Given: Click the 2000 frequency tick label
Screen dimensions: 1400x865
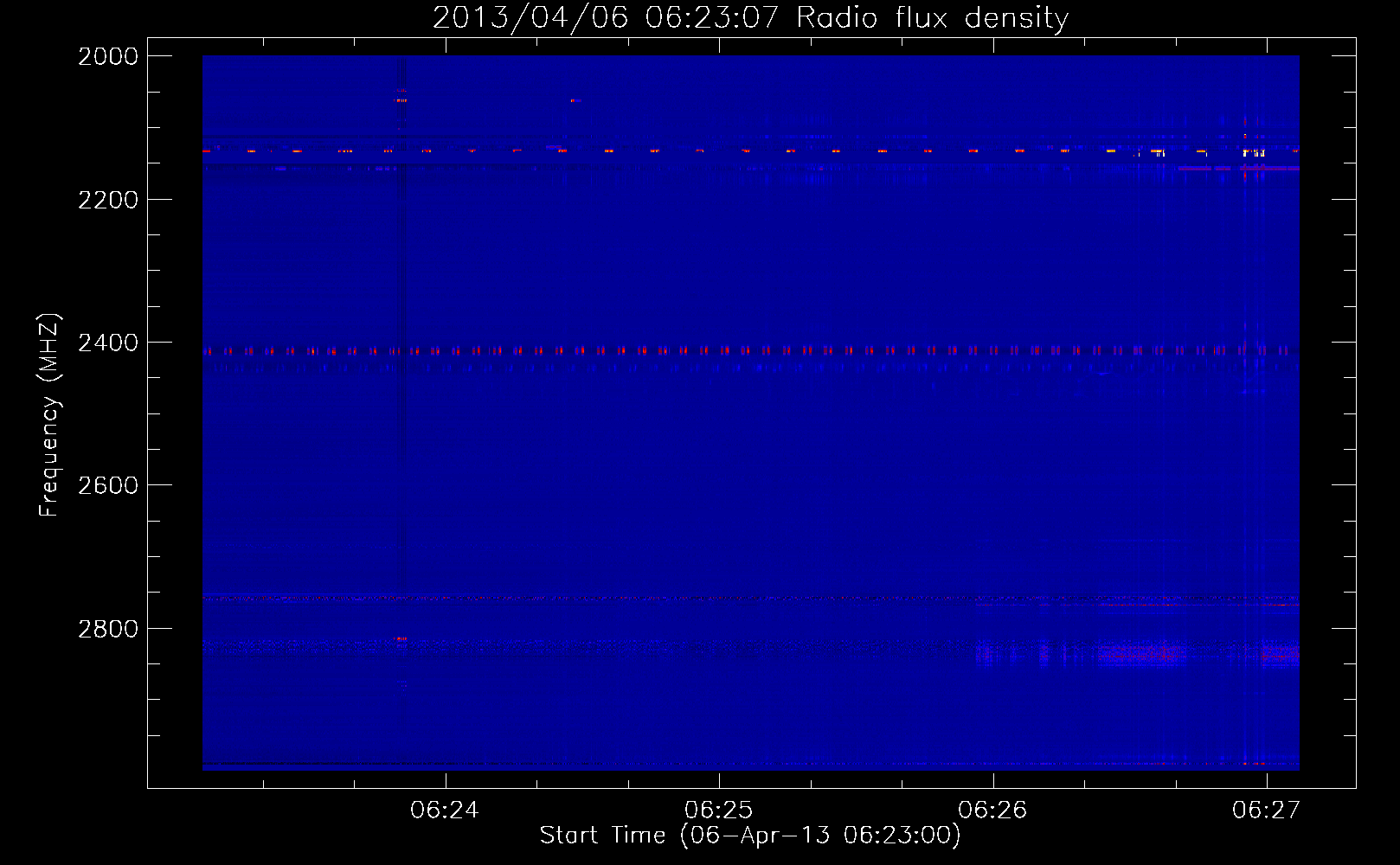Looking at the screenshot, I should [x=108, y=56].
